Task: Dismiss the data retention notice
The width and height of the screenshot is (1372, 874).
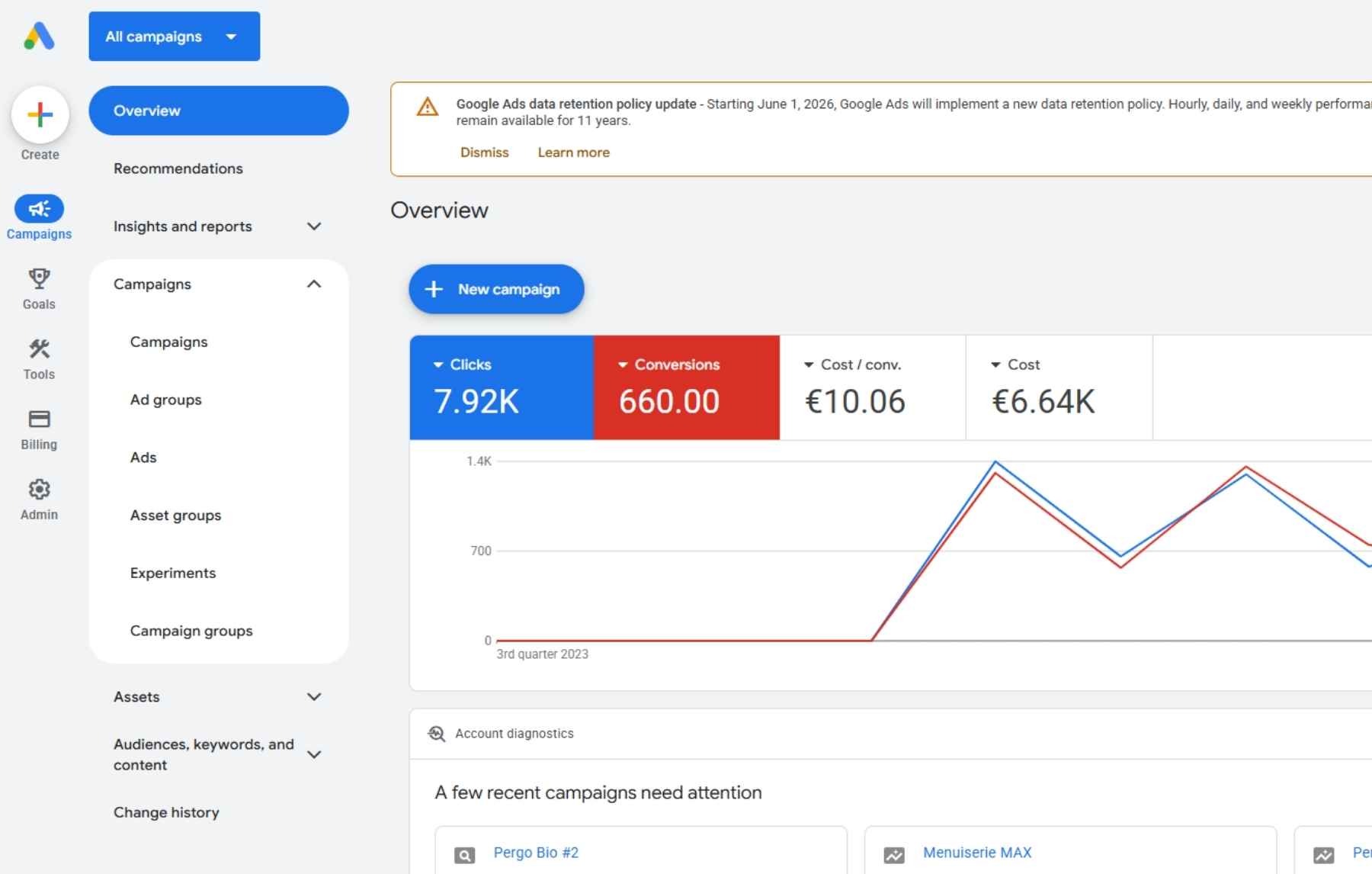Action: pos(485,153)
